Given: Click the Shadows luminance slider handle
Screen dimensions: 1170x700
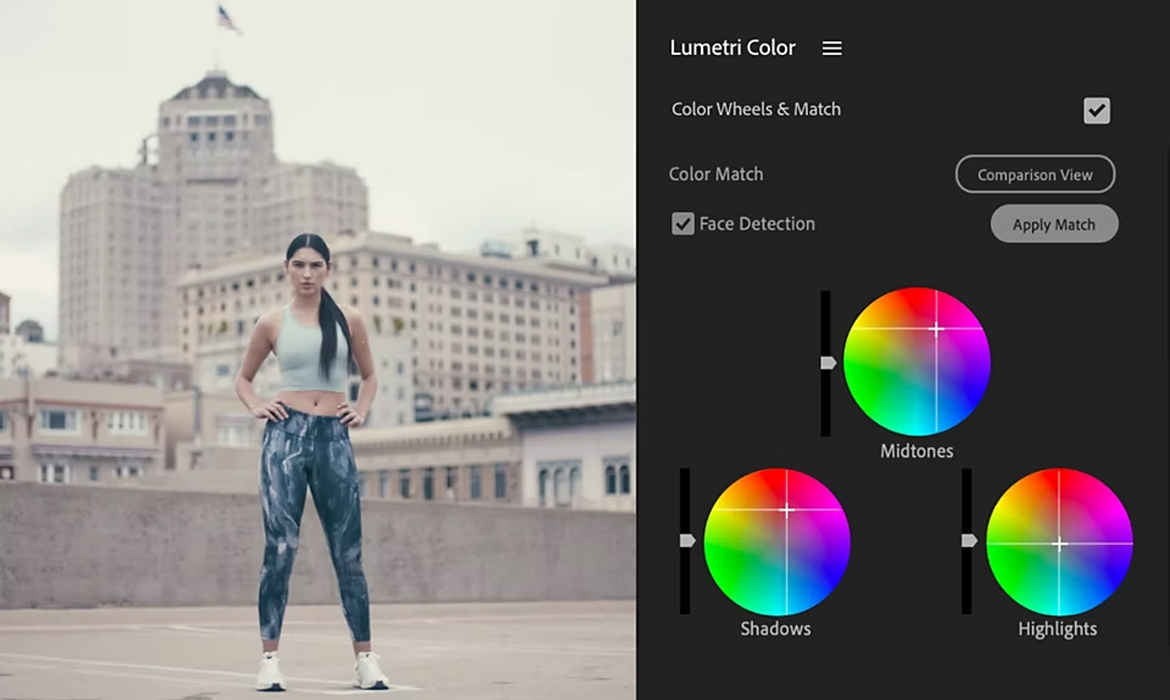Looking at the screenshot, I should (x=687, y=540).
